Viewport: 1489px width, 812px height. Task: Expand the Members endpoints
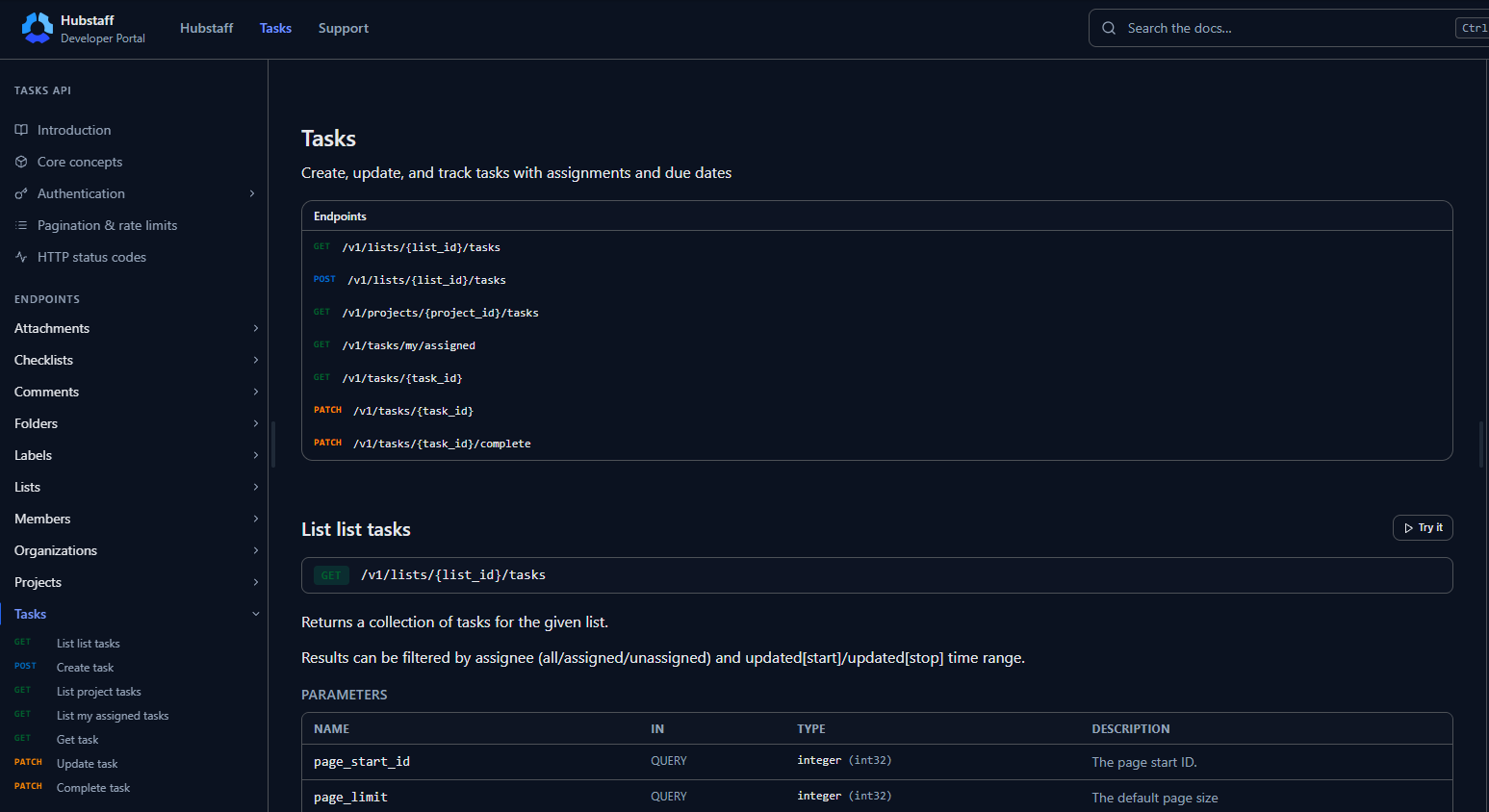[x=256, y=519]
